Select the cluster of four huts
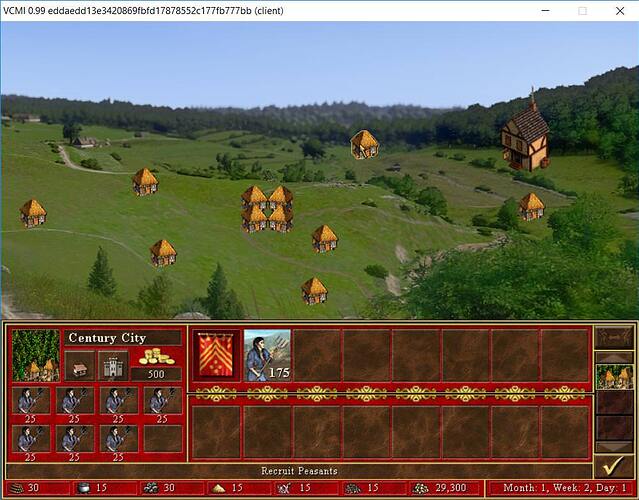The height and width of the screenshot is (500, 639). (267, 209)
